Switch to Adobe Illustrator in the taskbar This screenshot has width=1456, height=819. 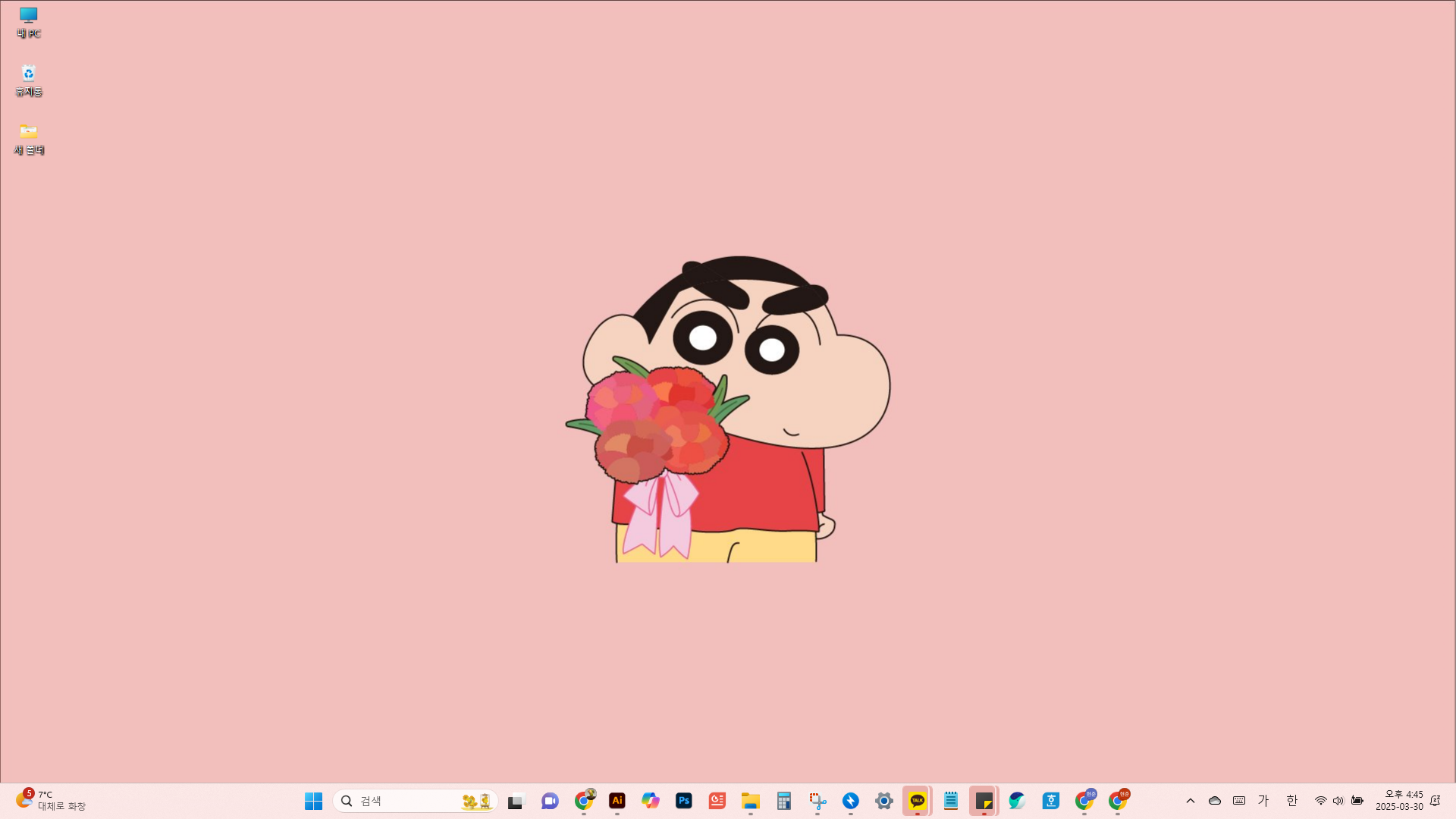tap(617, 801)
